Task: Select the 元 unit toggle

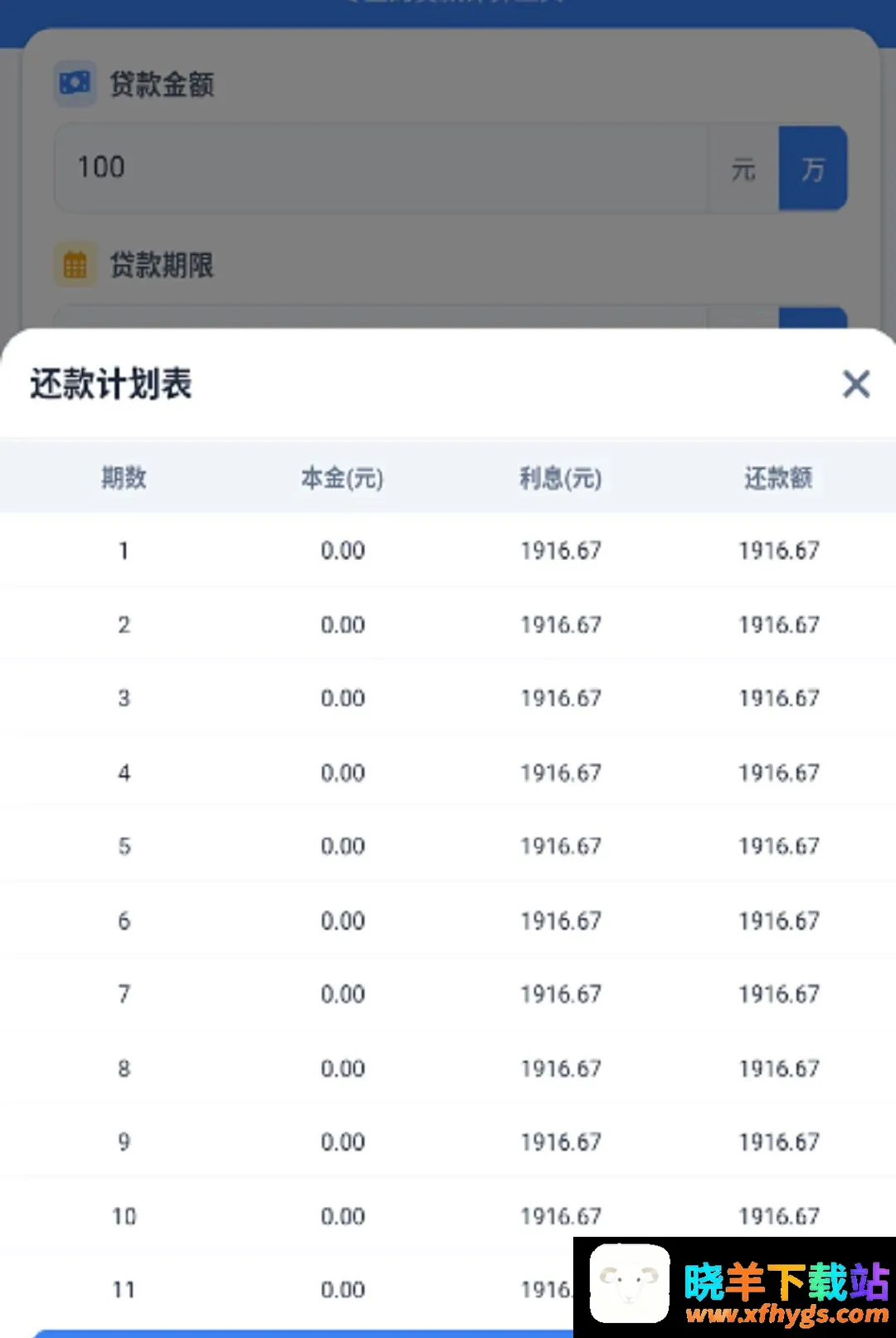Action: point(743,169)
